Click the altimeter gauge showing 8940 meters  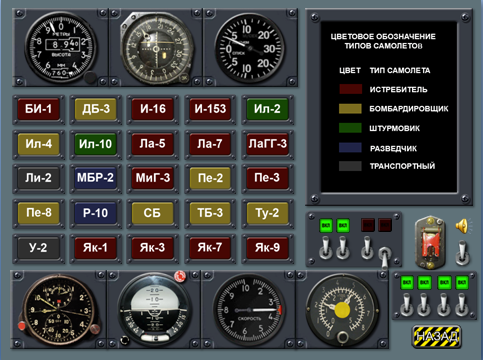coord(61,48)
